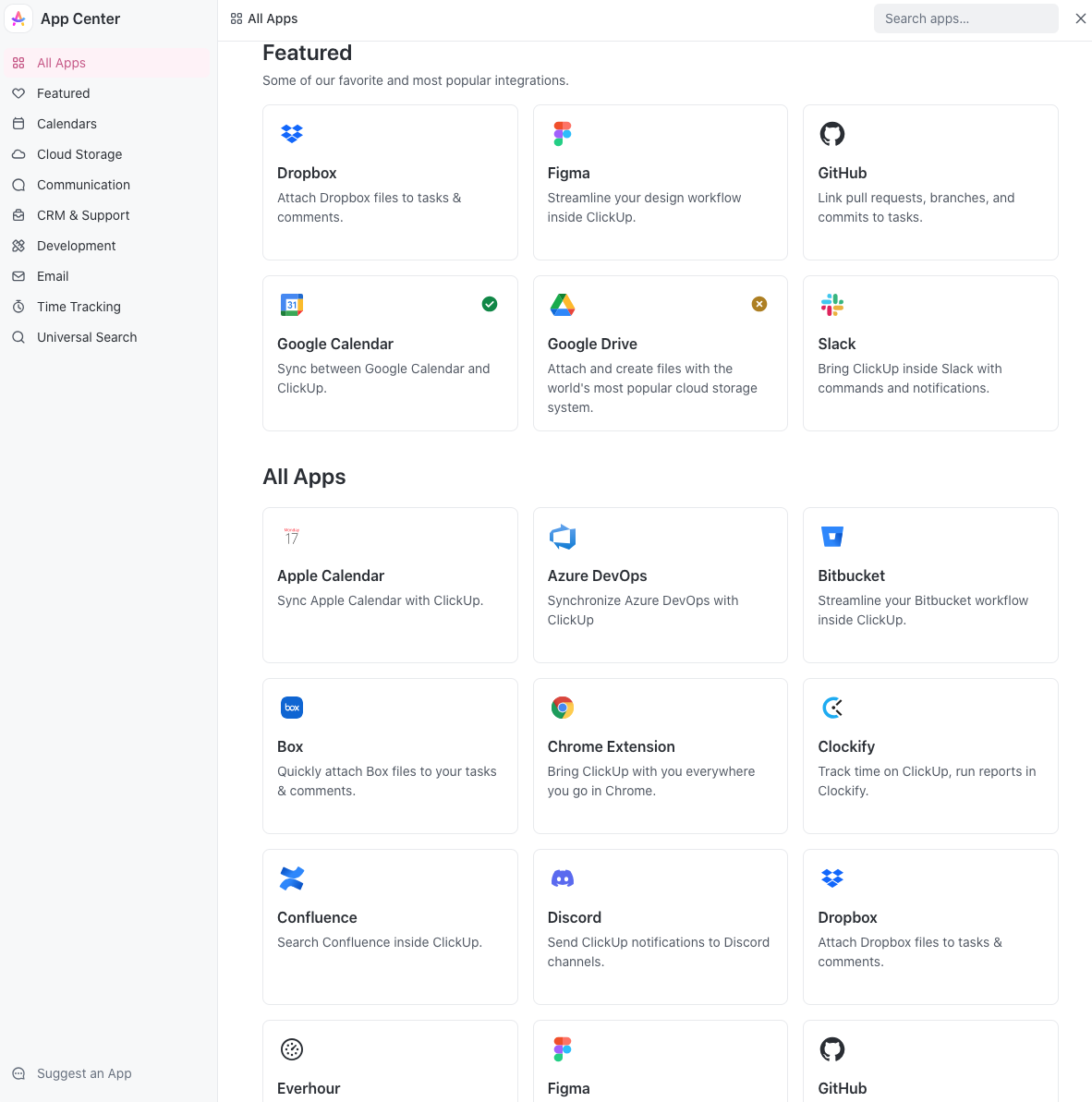Screen dimensions: 1092x1102
Task: Open the Email category
Action: pyautogui.click(x=107, y=276)
